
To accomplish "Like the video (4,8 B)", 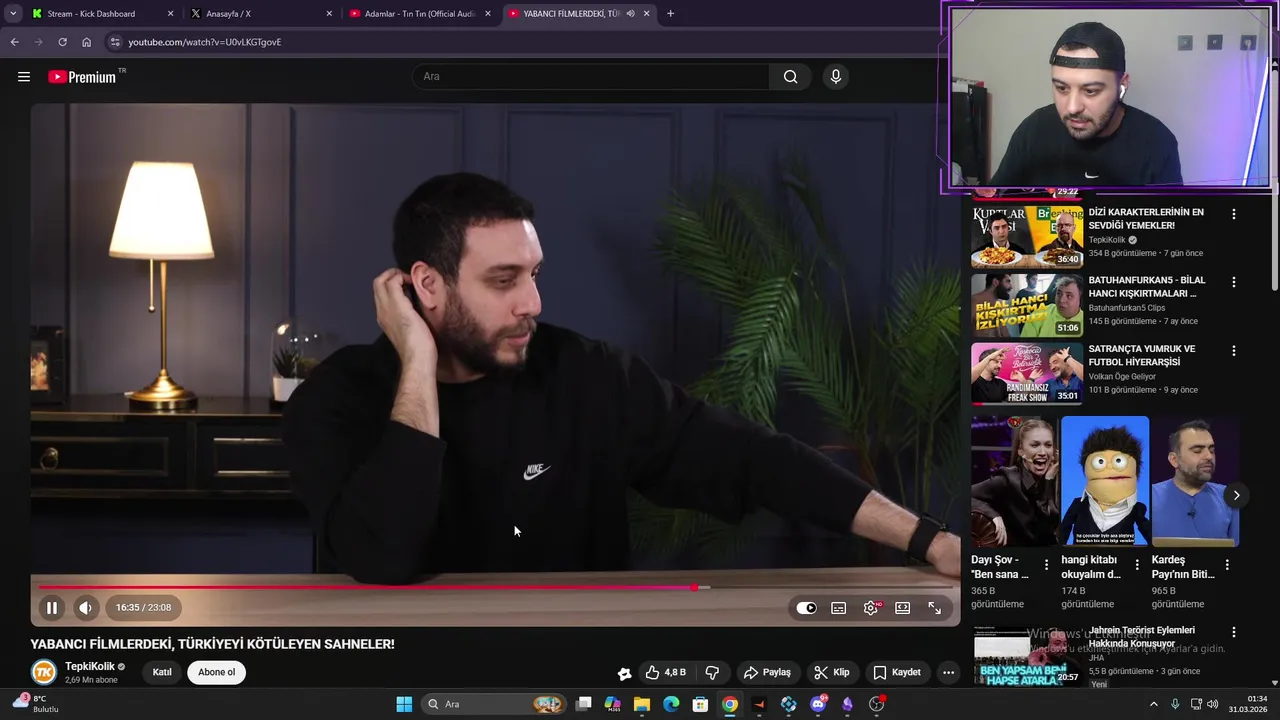I will pyautogui.click(x=666, y=672).
